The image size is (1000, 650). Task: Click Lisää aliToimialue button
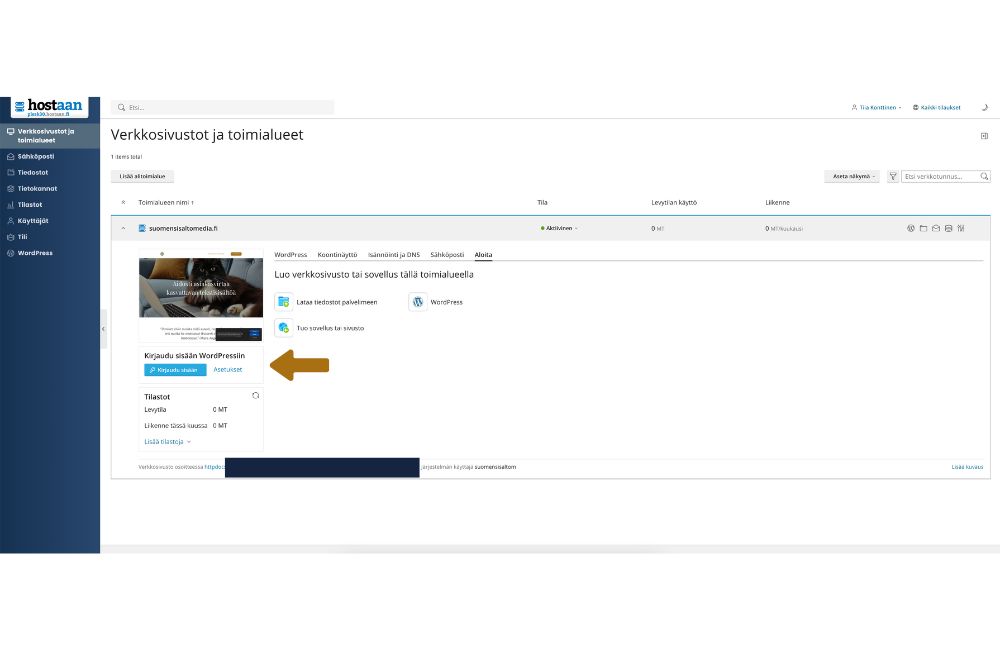[x=142, y=176]
